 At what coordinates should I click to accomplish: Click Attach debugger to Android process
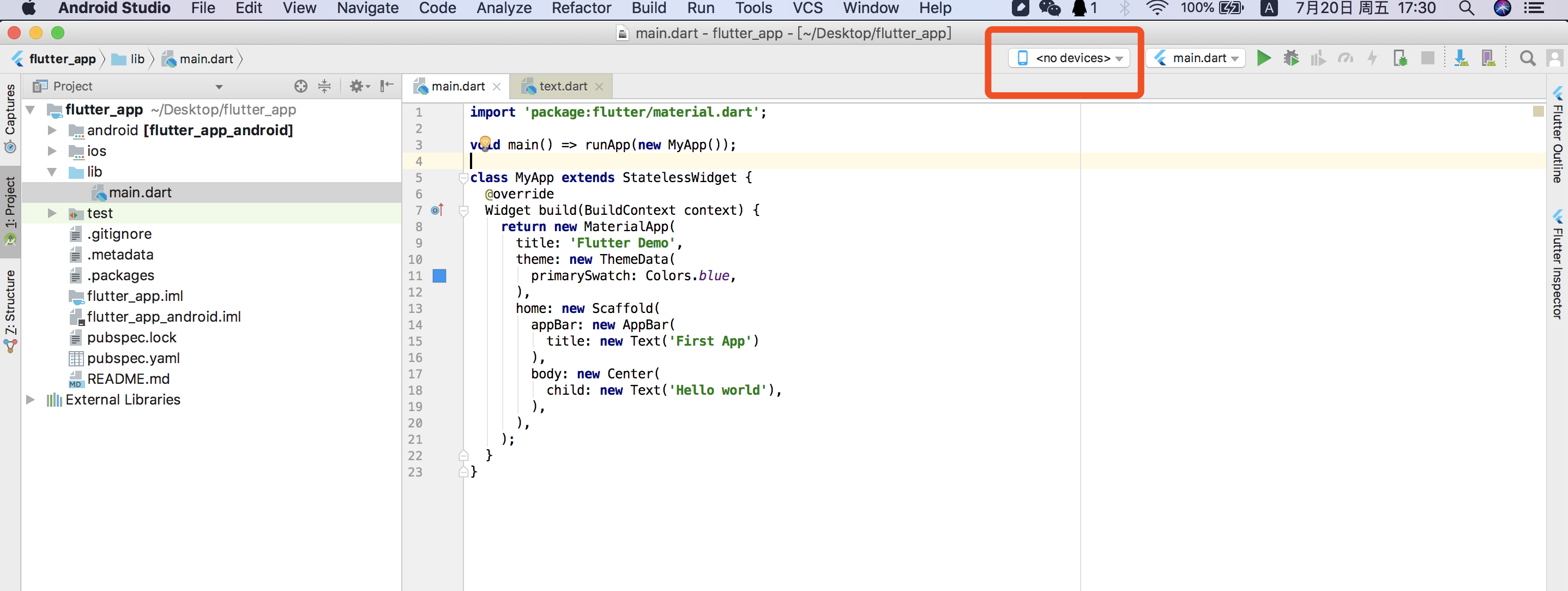tap(1400, 58)
